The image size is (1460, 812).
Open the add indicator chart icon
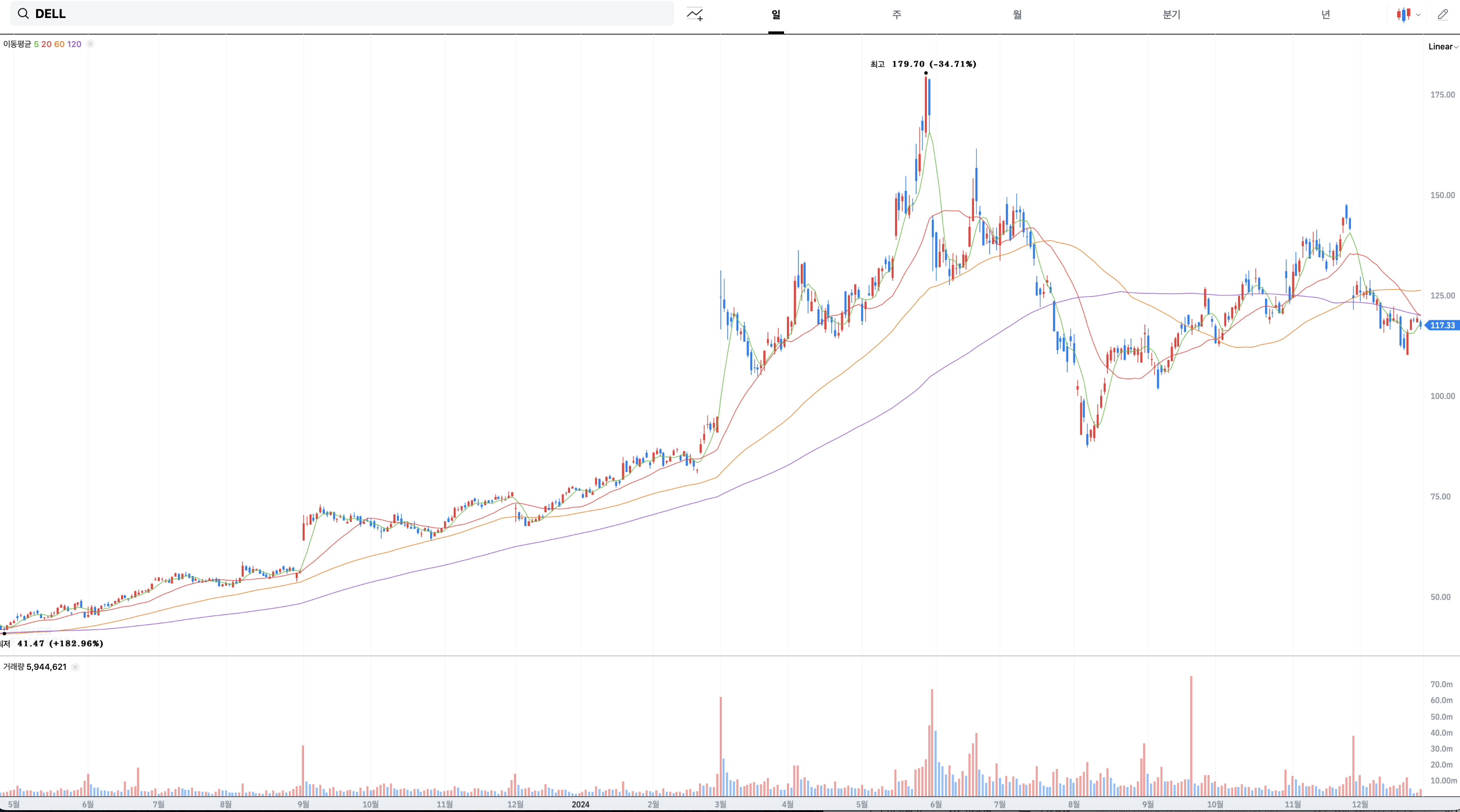coord(695,14)
